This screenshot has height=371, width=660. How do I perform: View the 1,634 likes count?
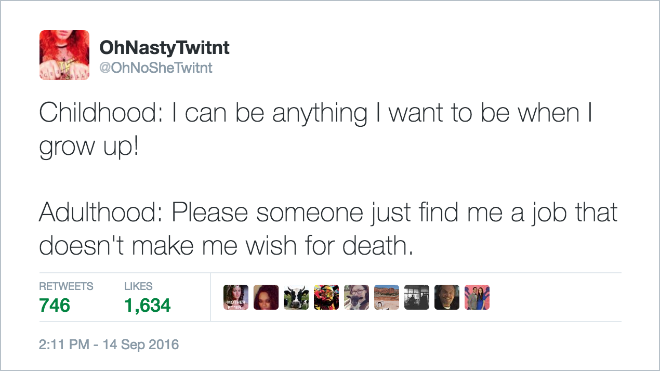[147, 305]
